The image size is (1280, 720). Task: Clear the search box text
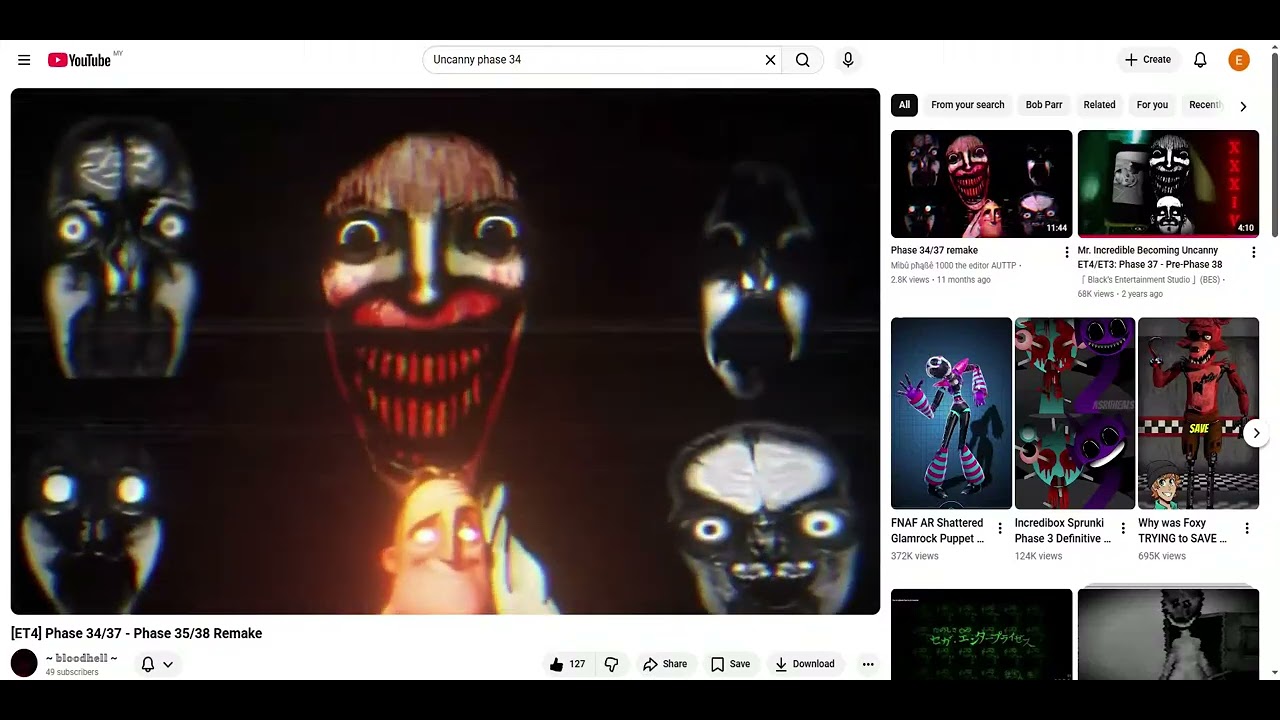tap(770, 60)
